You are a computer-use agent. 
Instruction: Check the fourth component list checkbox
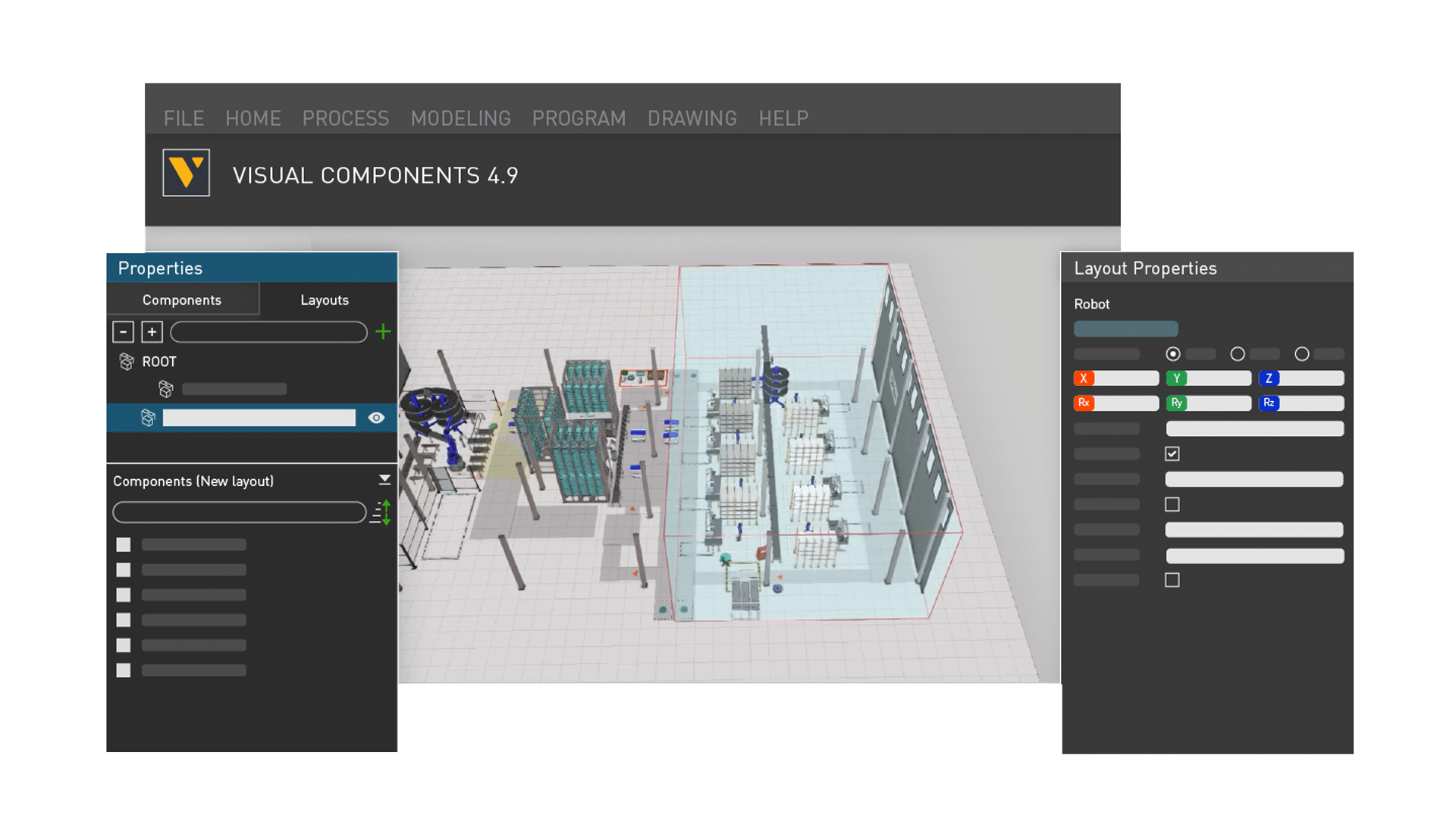(x=123, y=620)
